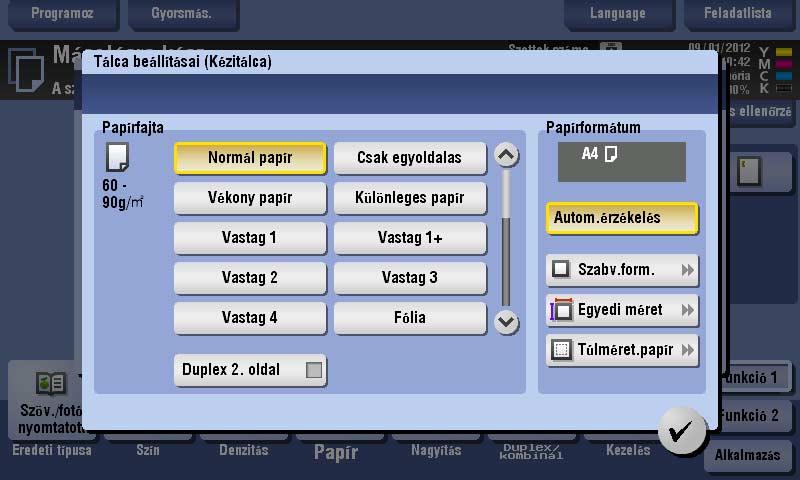The width and height of the screenshot is (800, 480).
Task: Choose Különleges papír option
Action: tap(410, 197)
